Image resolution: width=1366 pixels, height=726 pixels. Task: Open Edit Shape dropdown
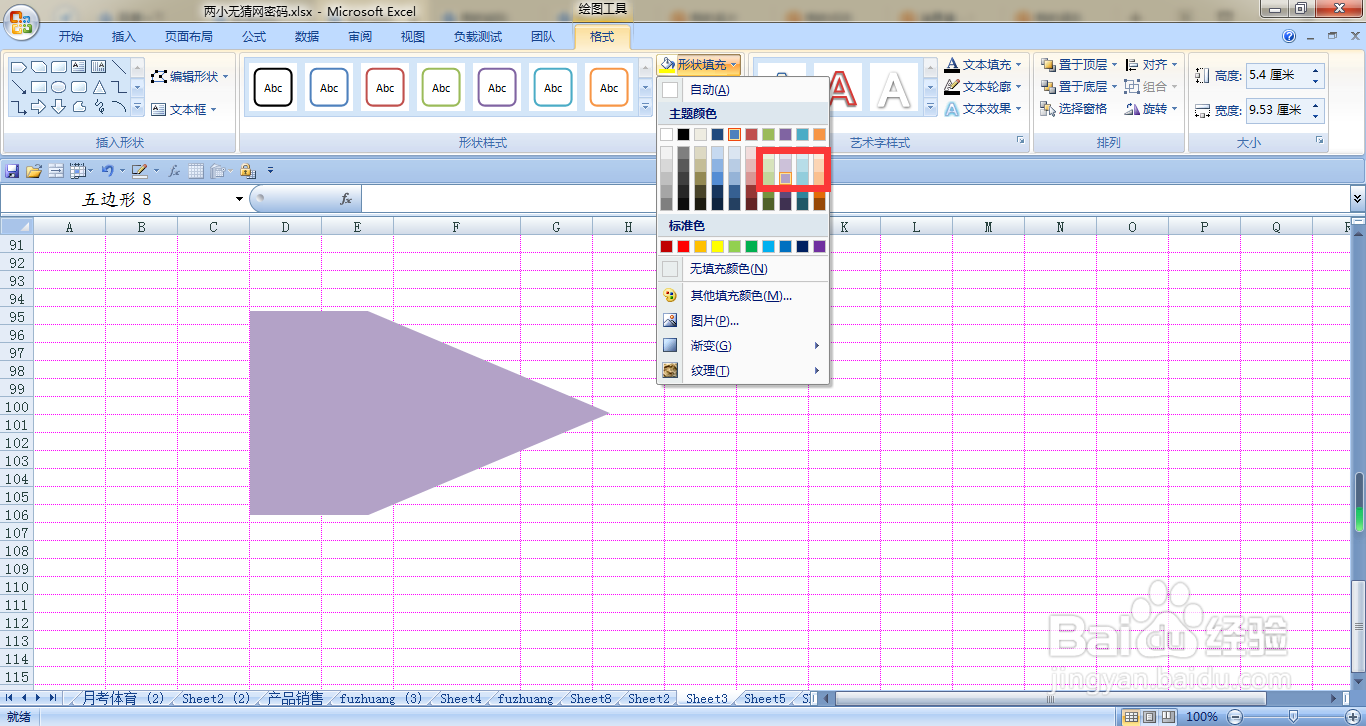[x=190, y=76]
